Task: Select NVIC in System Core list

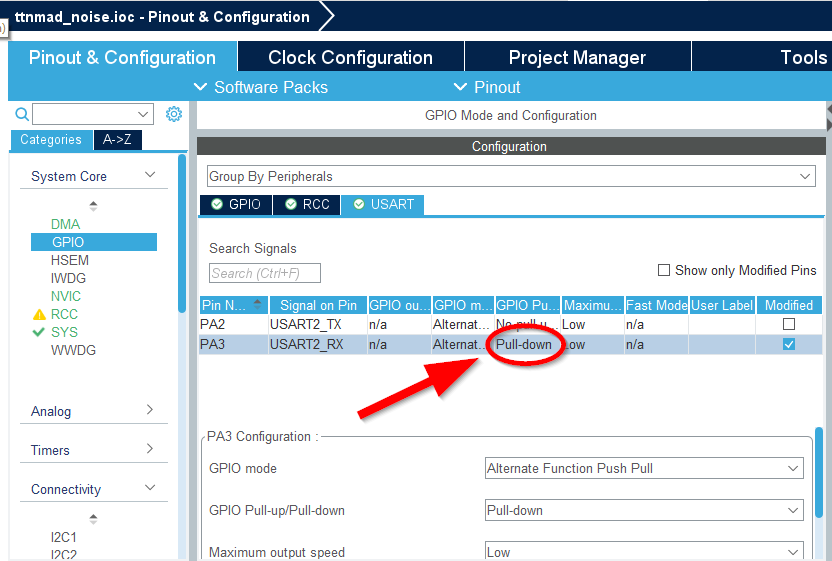Action: (x=66, y=296)
